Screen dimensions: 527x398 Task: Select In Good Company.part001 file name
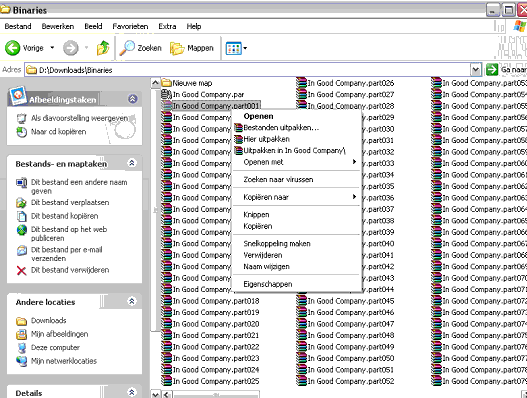[216, 106]
